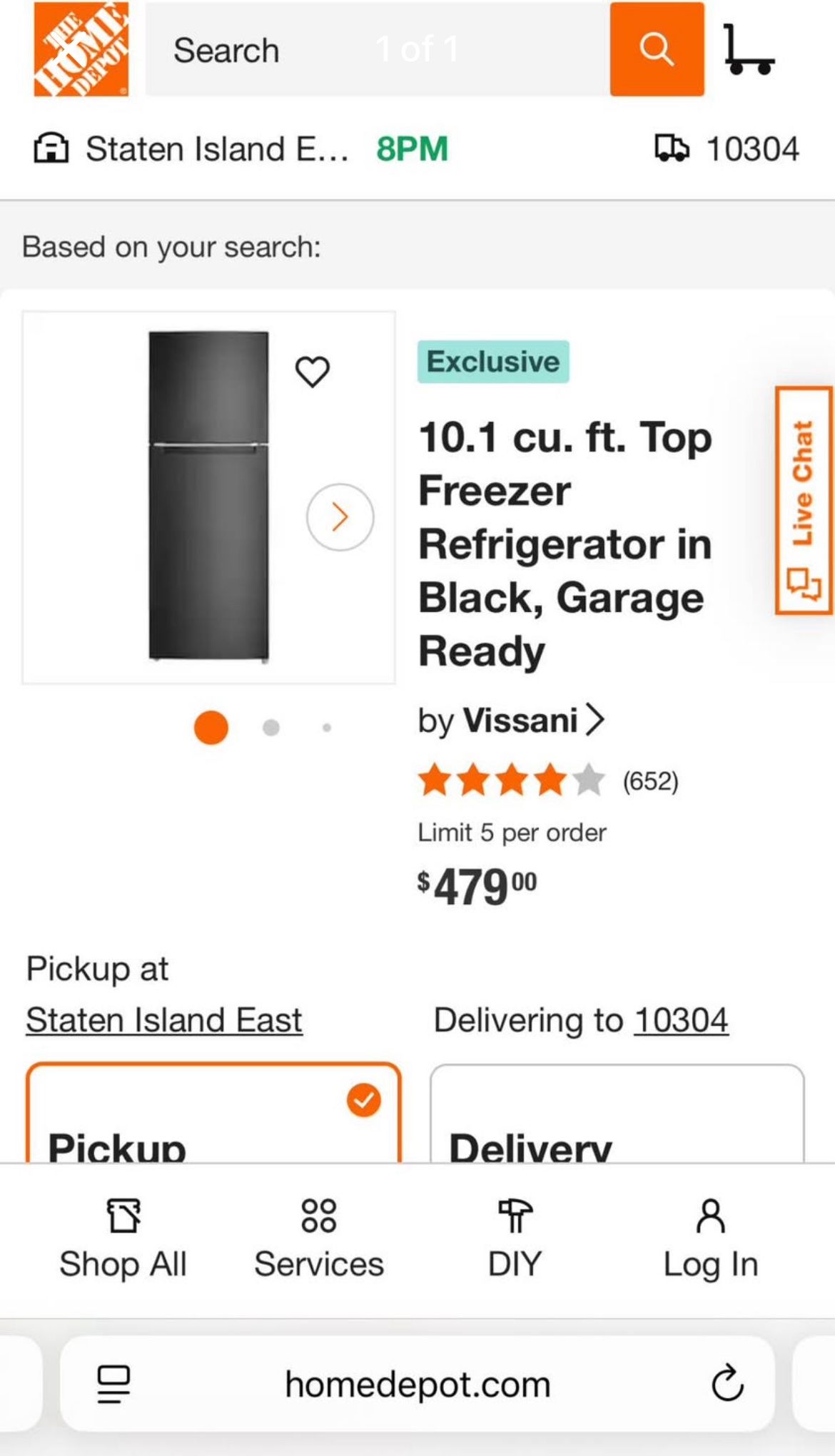Open the Services section
Image resolution: width=835 pixels, height=1456 pixels.
pyautogui.click(x=318, y=1241)
